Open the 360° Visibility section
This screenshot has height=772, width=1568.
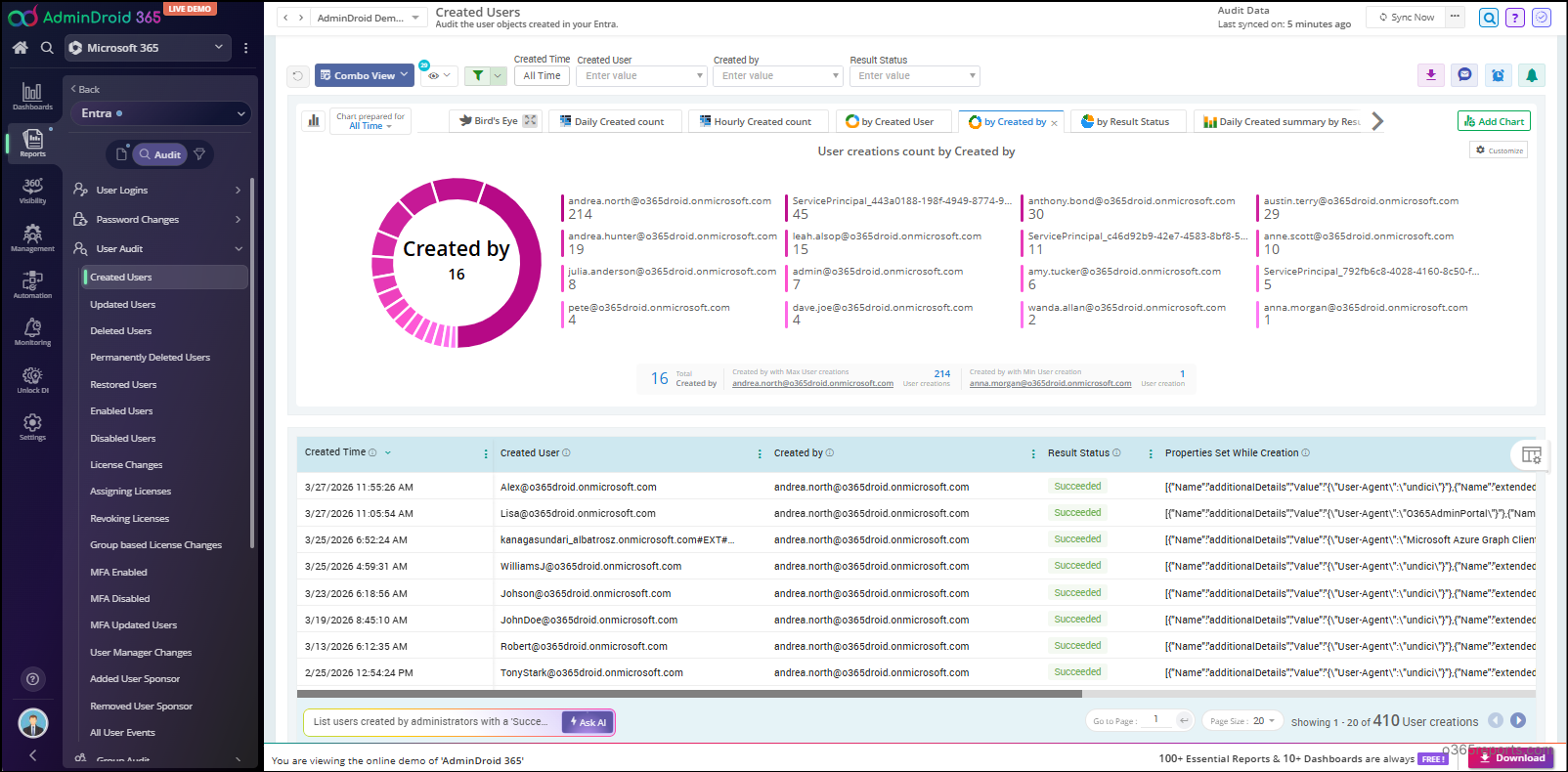pyautogui.click(x=32, y=191)
